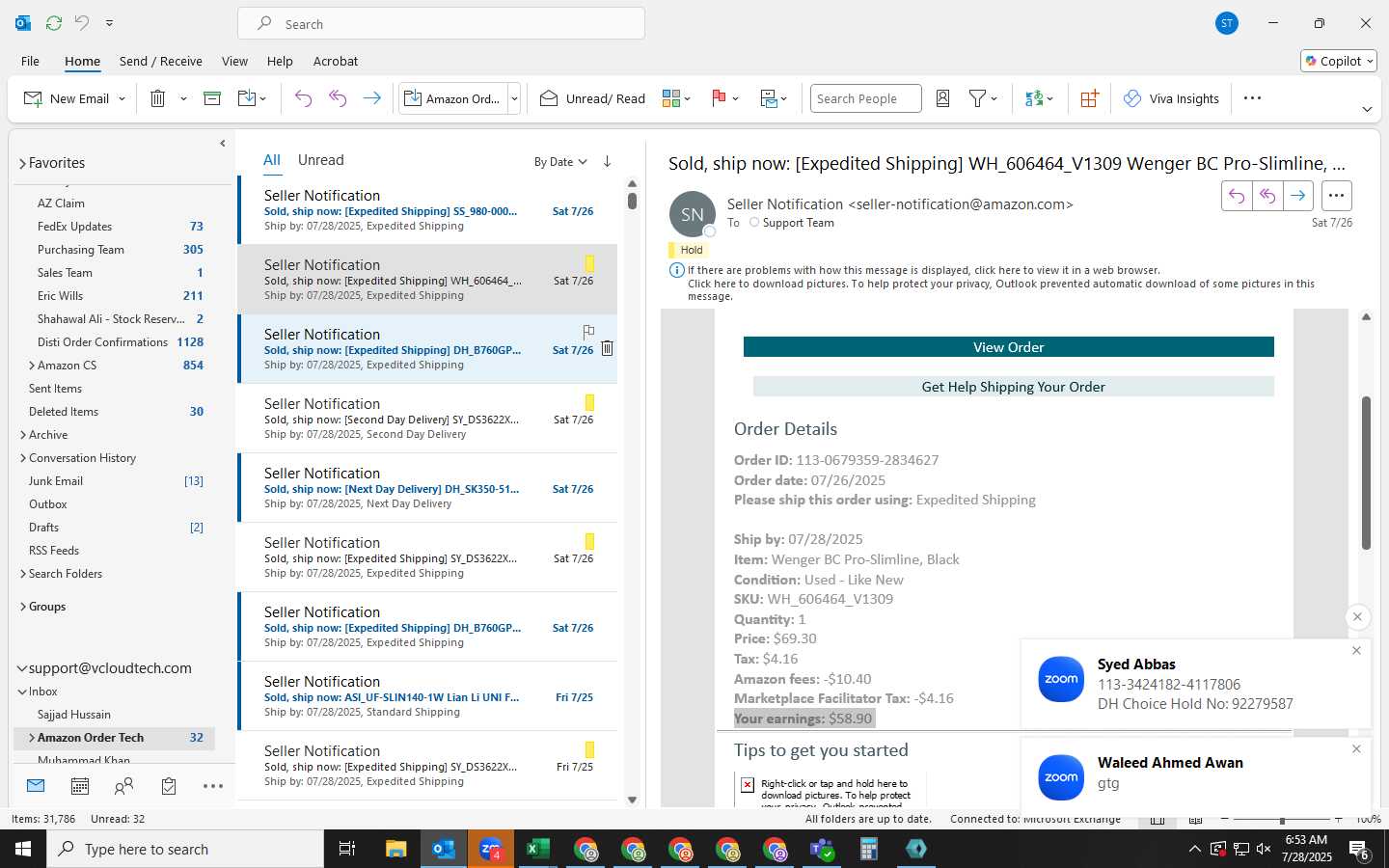Switch to Calendar view icon
1389x868 pixels.
click(x=80, y=786)
